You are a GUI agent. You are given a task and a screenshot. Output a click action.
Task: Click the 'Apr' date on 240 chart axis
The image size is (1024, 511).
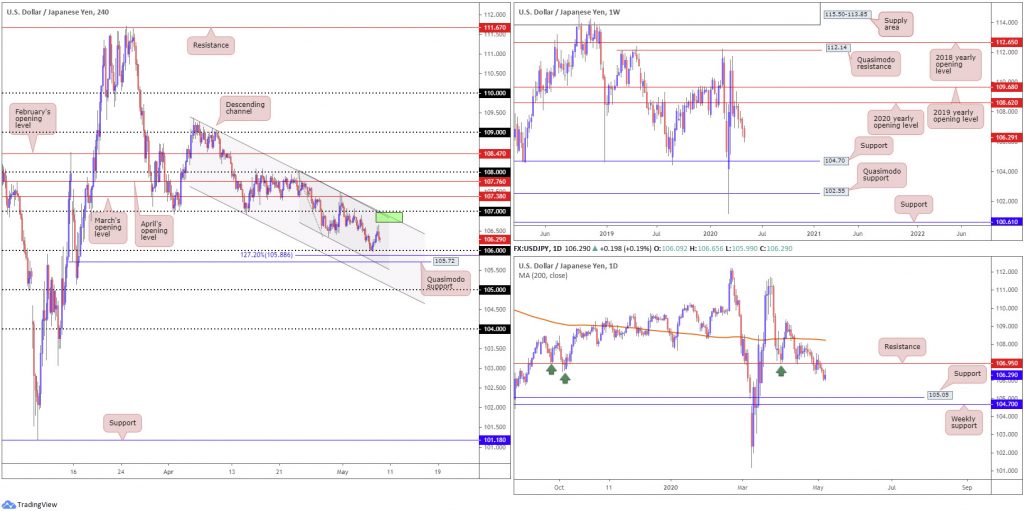click(x=169, y=470)
